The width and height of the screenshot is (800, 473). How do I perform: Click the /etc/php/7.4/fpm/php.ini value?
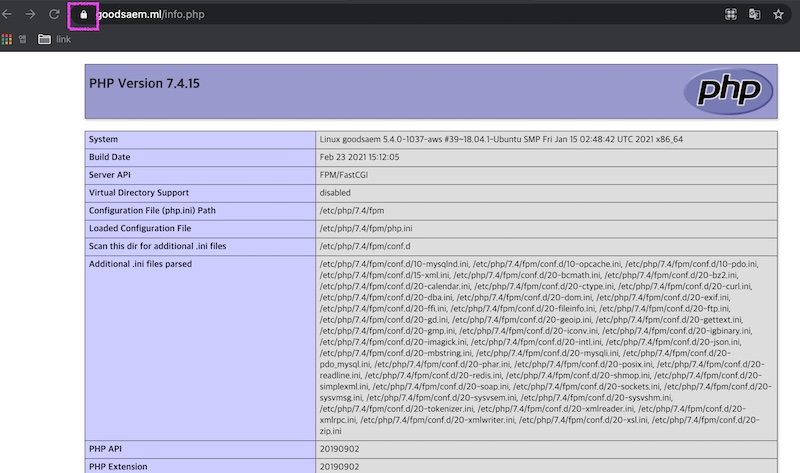point(366,229)
